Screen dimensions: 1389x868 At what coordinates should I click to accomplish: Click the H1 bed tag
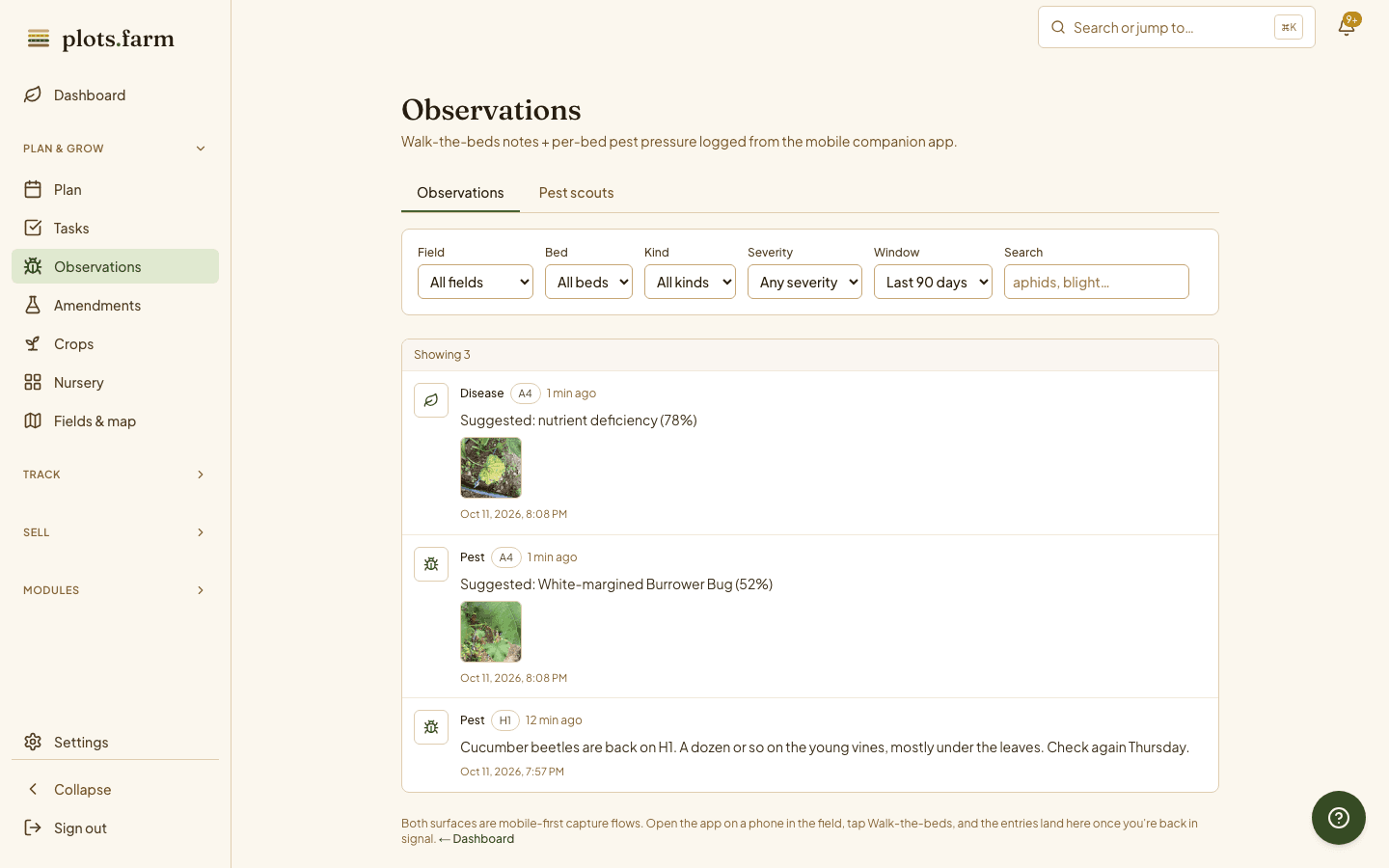tap(505, 720)
